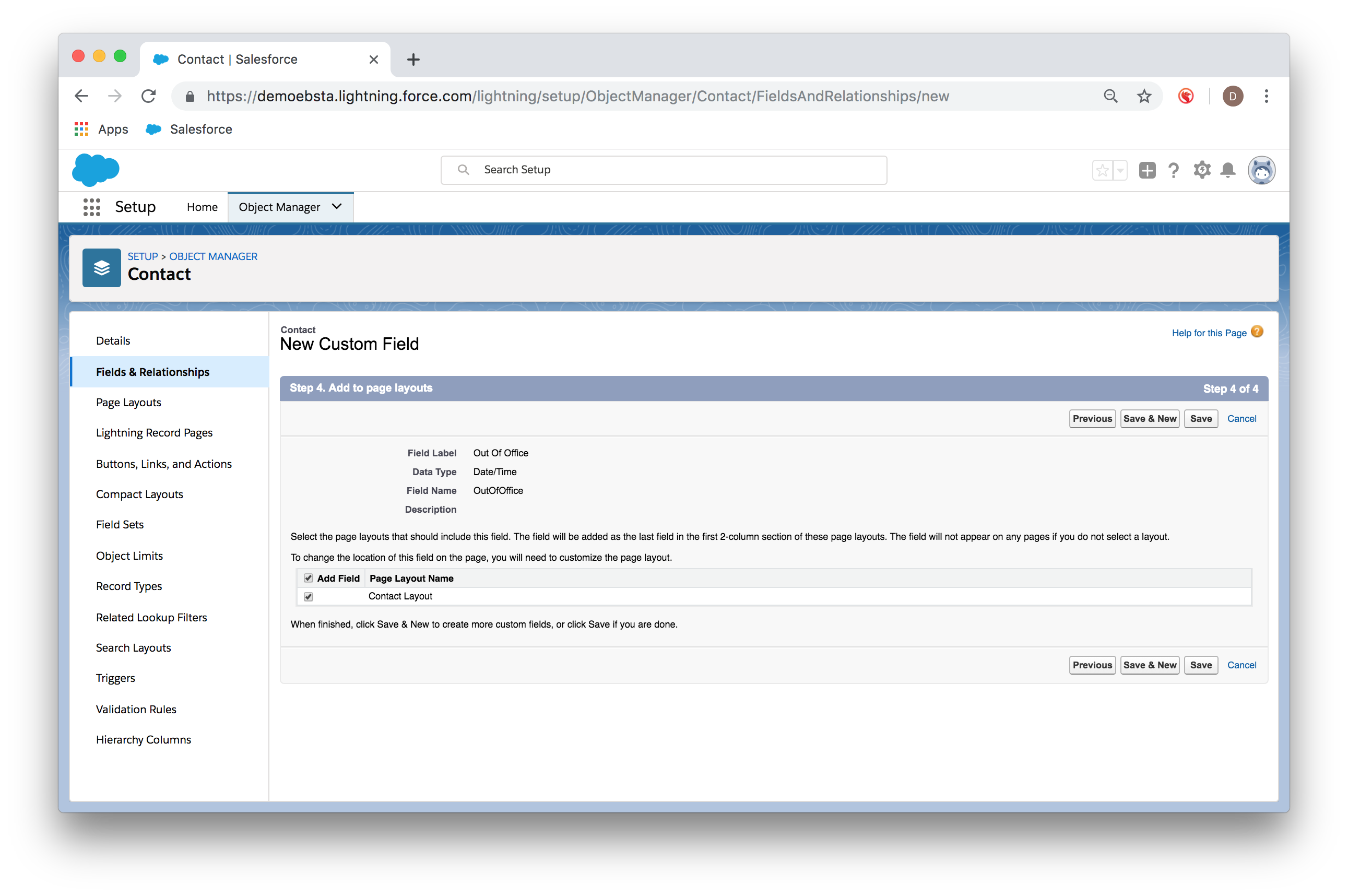Go to the OBJECT MANAGER breadcrumb link
The width and height of the screenshot is (1348, 896).
[x=213, y=256]
